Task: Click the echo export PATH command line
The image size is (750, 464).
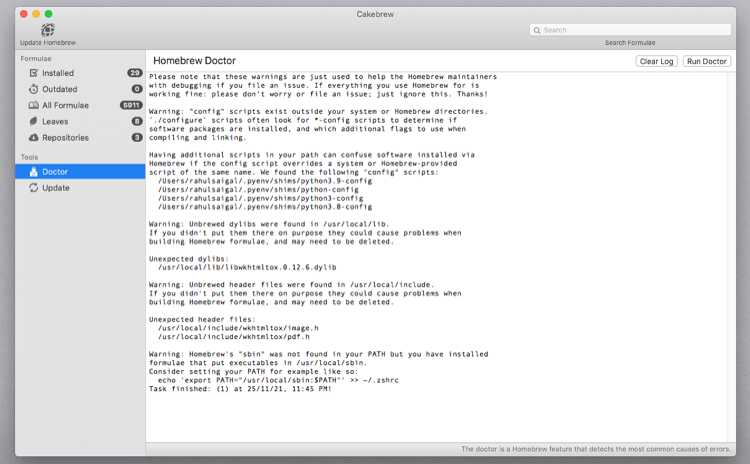Action: (278, 380)
